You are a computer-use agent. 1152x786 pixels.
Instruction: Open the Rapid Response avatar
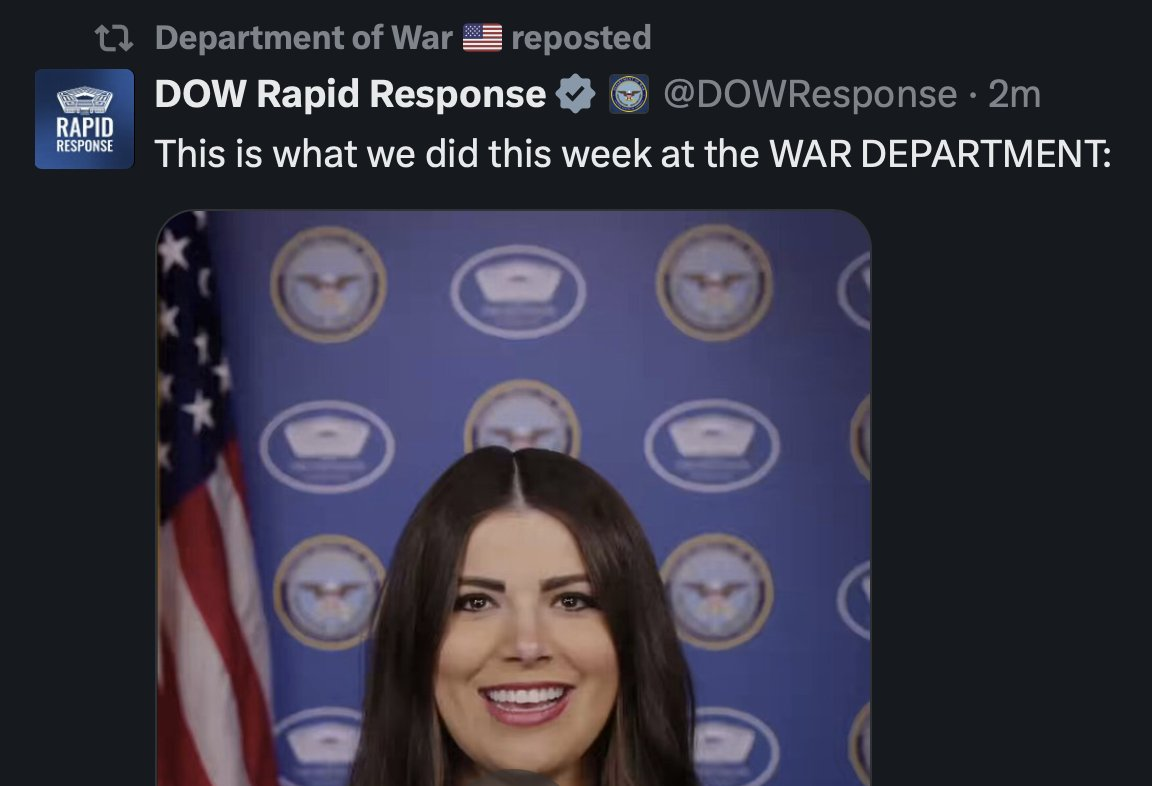(x=84, y=119)
